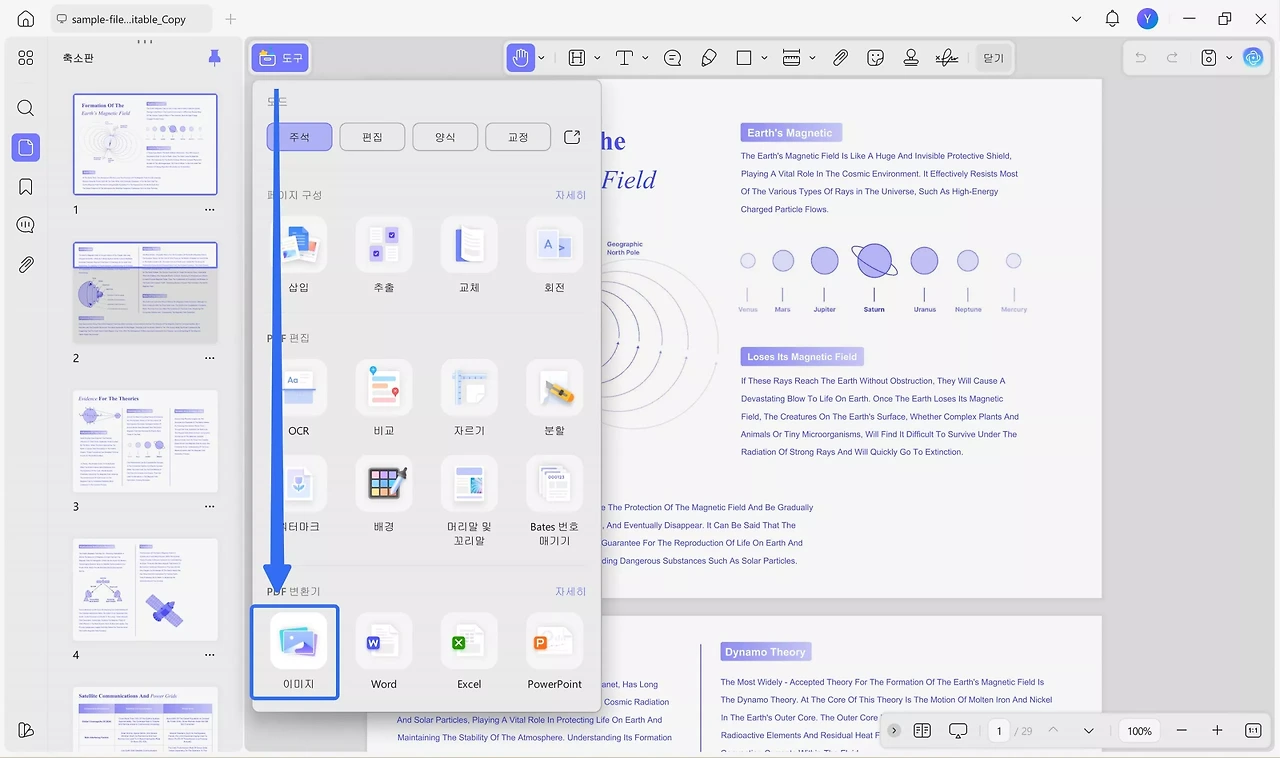
Task: Expand the measure tool dropdown
Action: 812,58
